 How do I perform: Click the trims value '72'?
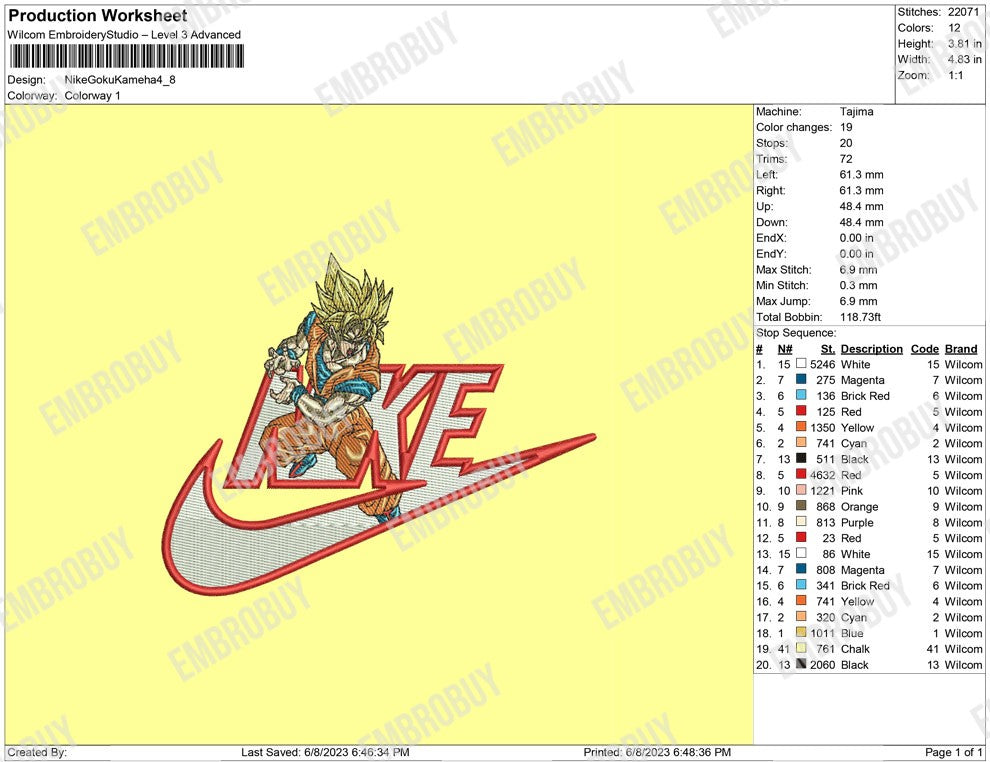pos(846,158)
